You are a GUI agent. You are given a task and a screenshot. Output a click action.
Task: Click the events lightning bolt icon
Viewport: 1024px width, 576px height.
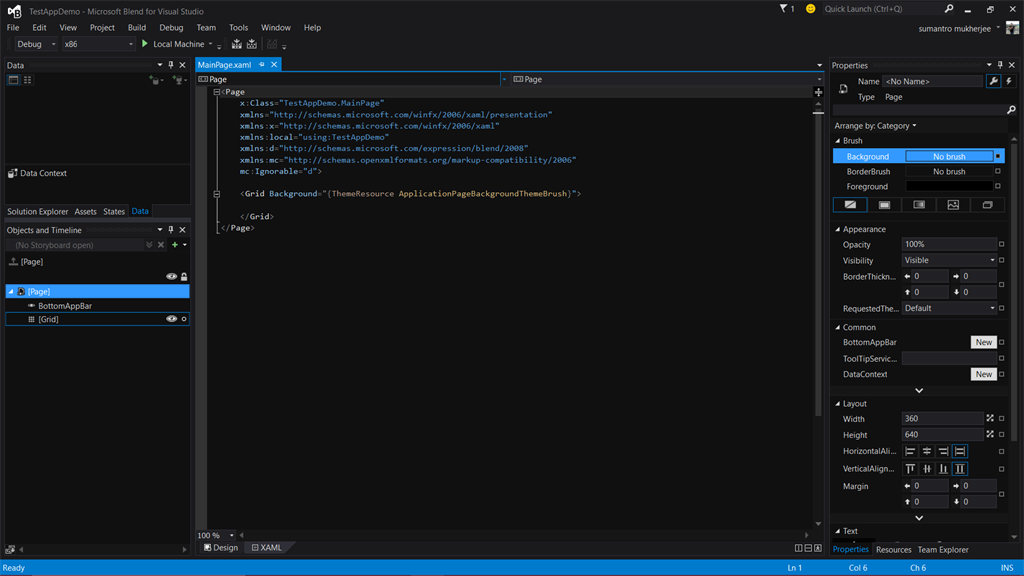point(1008,81)
